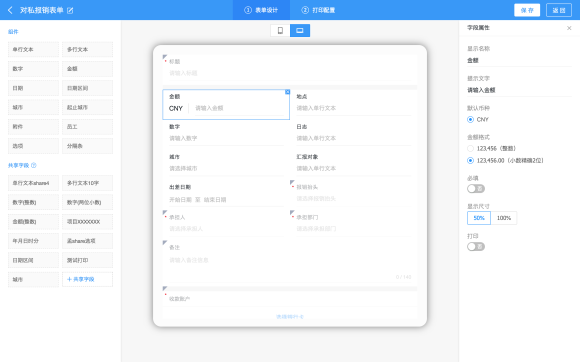This screenshot has height=362, width=580.
Task: Add a 起止城市 component
Action: [87, 107]
